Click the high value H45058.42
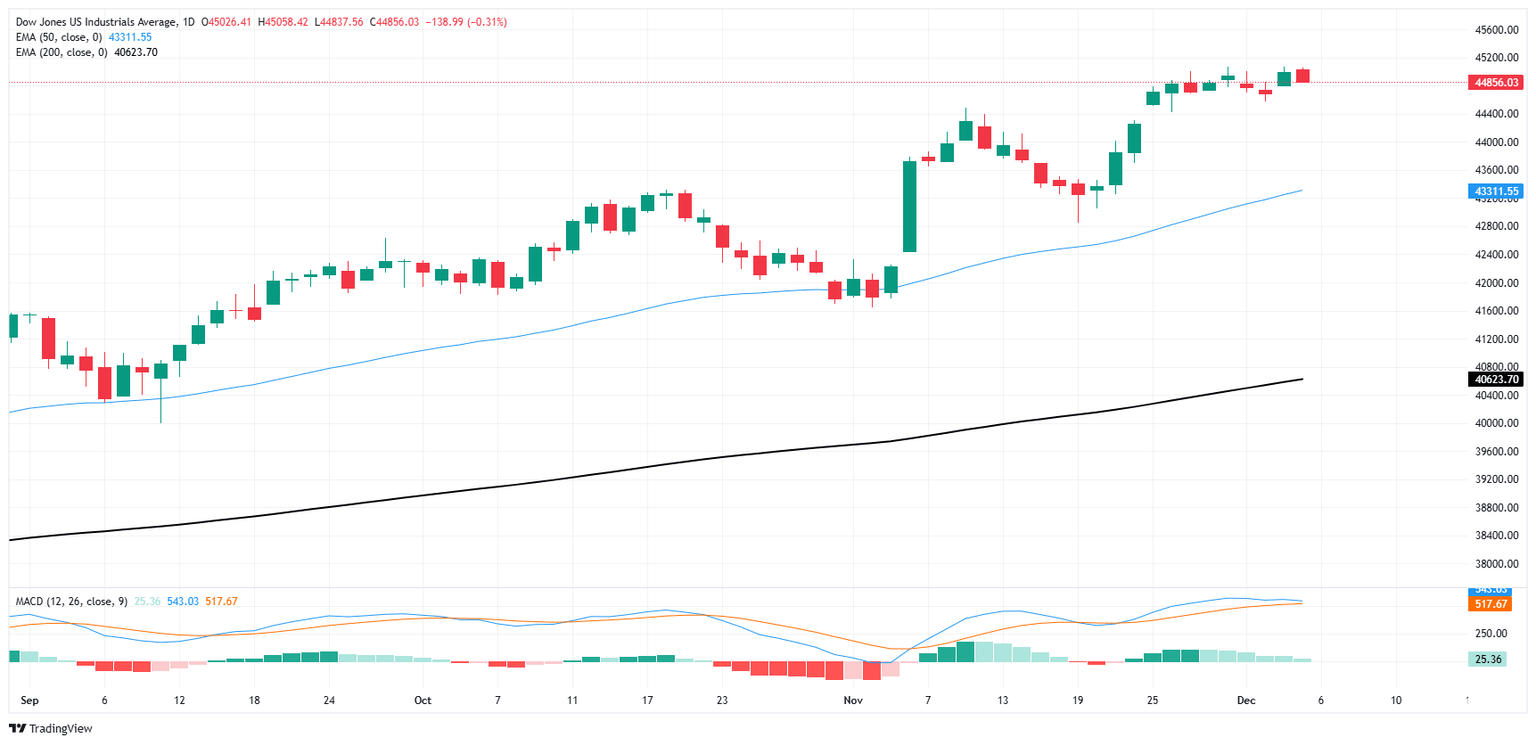The image size is (1536, 744). coord(285,22)
